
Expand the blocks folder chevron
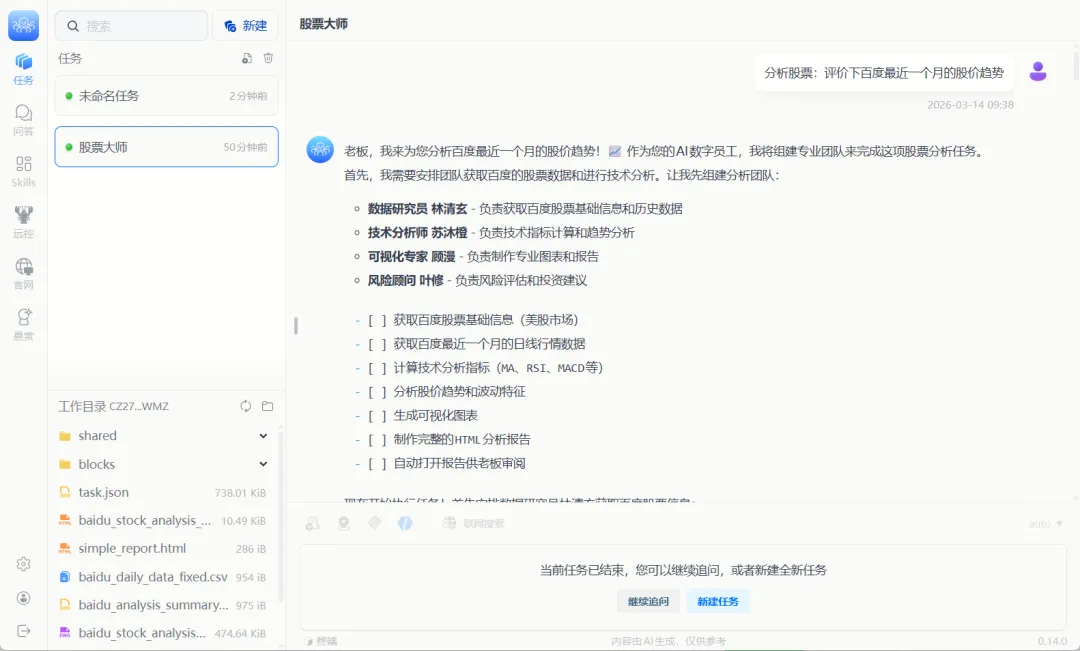[263, 464]
